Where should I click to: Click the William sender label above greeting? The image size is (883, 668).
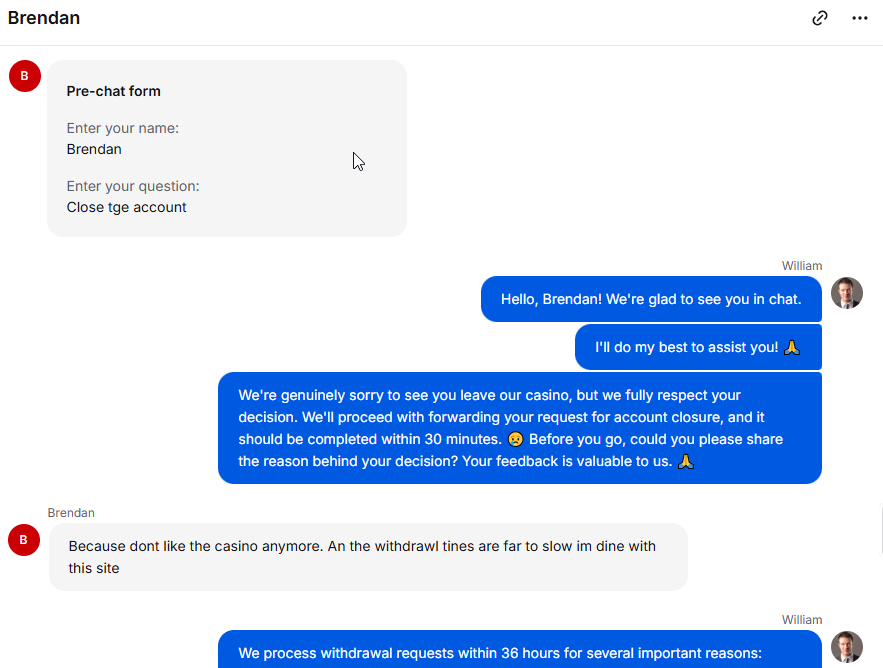coord(801,266)
